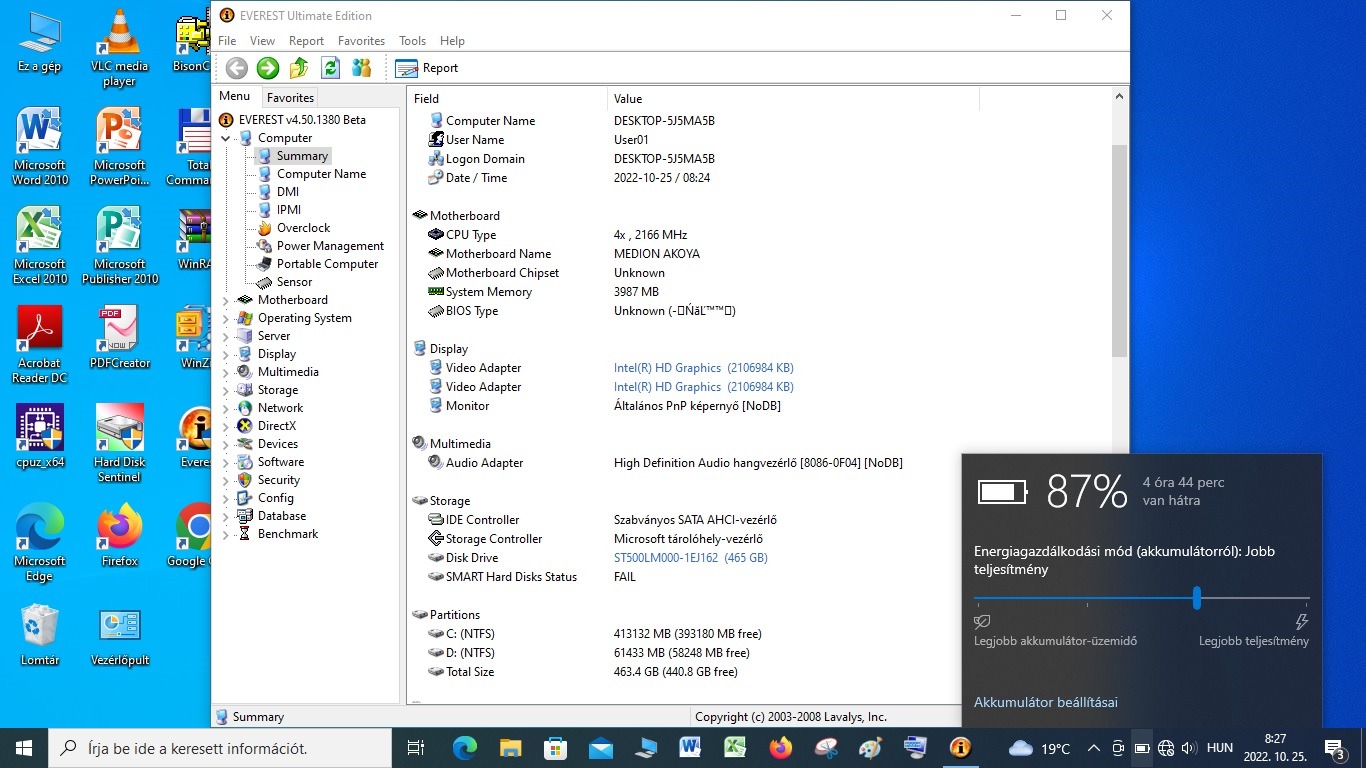Click the vertical scrollbar in the summary list

1119,250
